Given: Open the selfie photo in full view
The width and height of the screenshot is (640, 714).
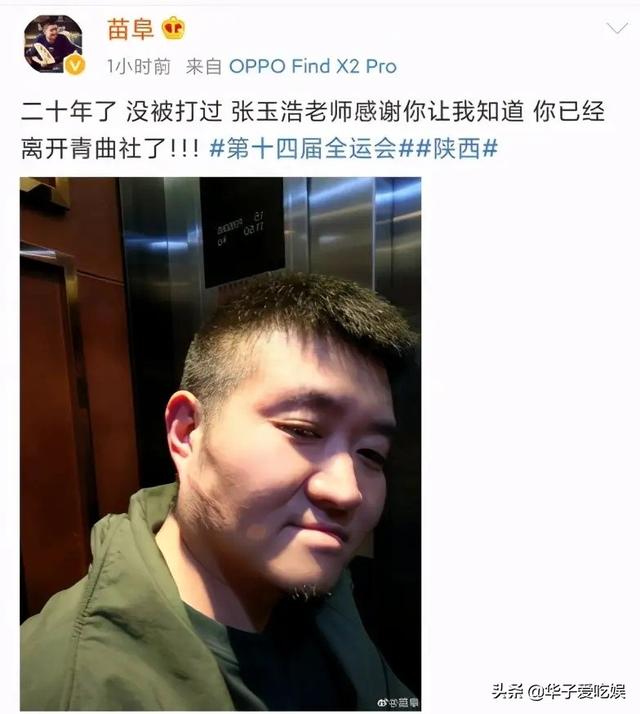Looking at the screenshot, I should 220,444.
